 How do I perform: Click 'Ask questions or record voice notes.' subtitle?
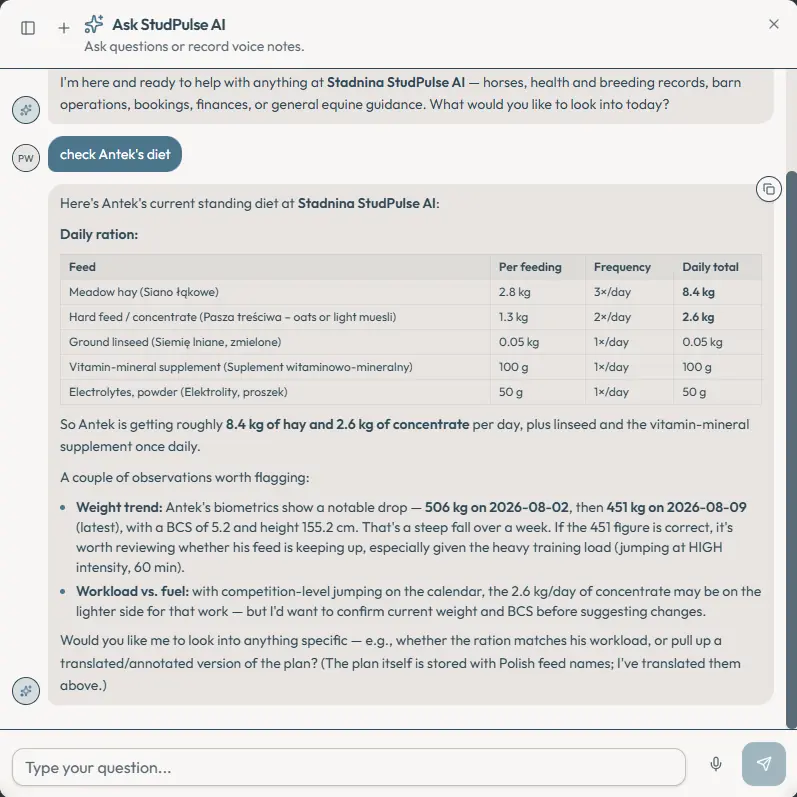pos(194,46)
